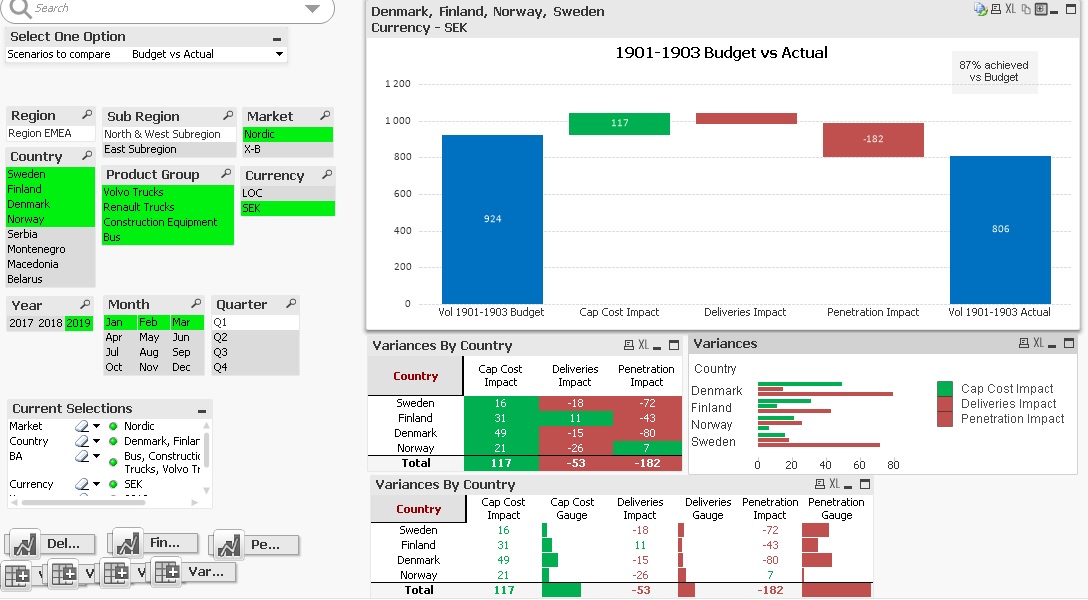Export main chart using the XL icon

point(1011,9)
